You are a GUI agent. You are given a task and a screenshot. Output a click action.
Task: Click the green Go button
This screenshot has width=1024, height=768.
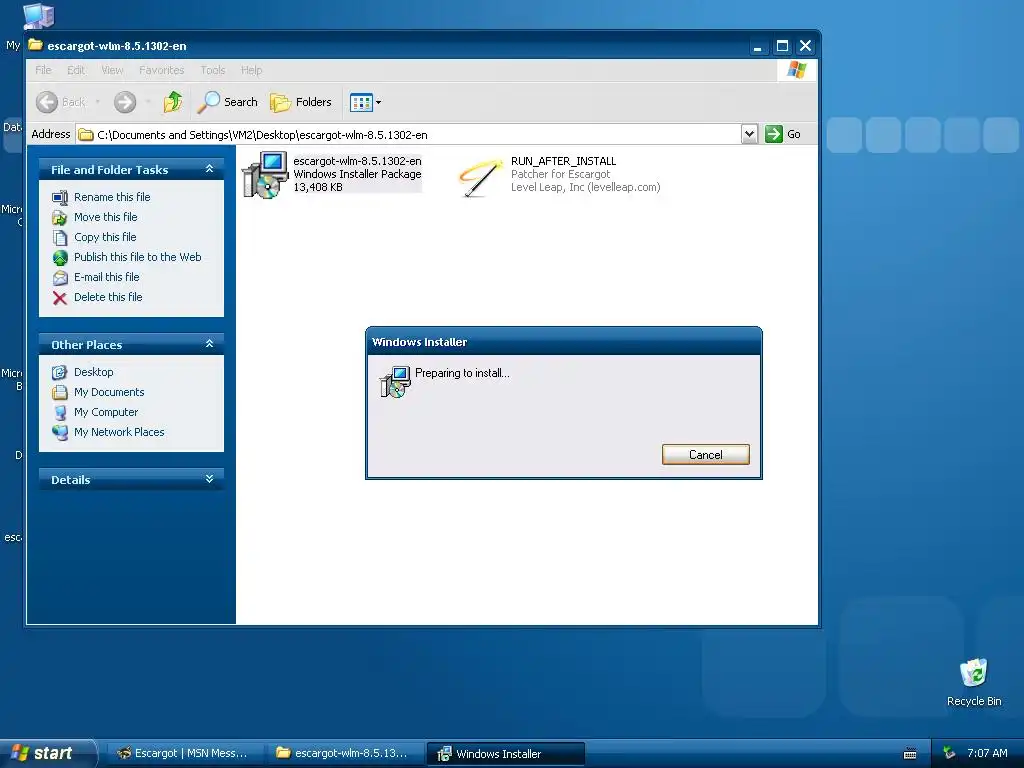(x=783, y=135)
